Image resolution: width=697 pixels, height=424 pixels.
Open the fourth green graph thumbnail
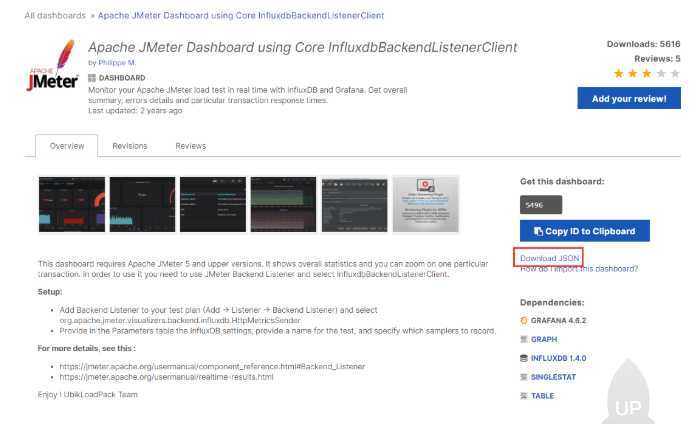[x=283, y=204]
